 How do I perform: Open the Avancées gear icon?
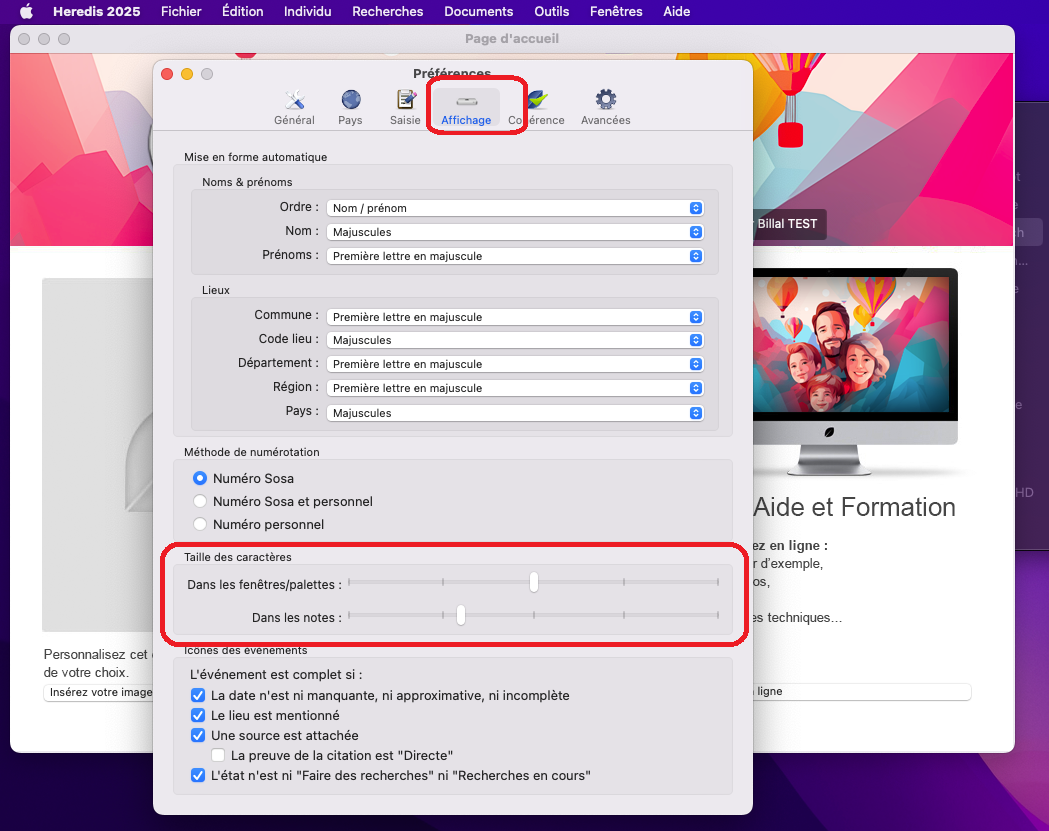coord(605,107)
